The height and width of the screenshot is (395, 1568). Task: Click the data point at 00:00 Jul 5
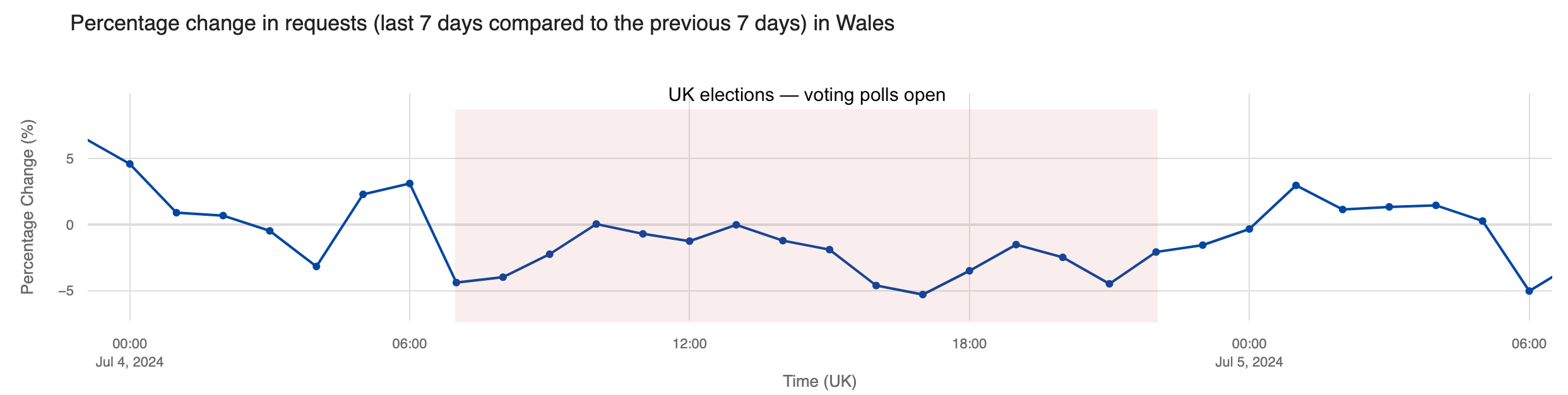[x=1249, y=229]
